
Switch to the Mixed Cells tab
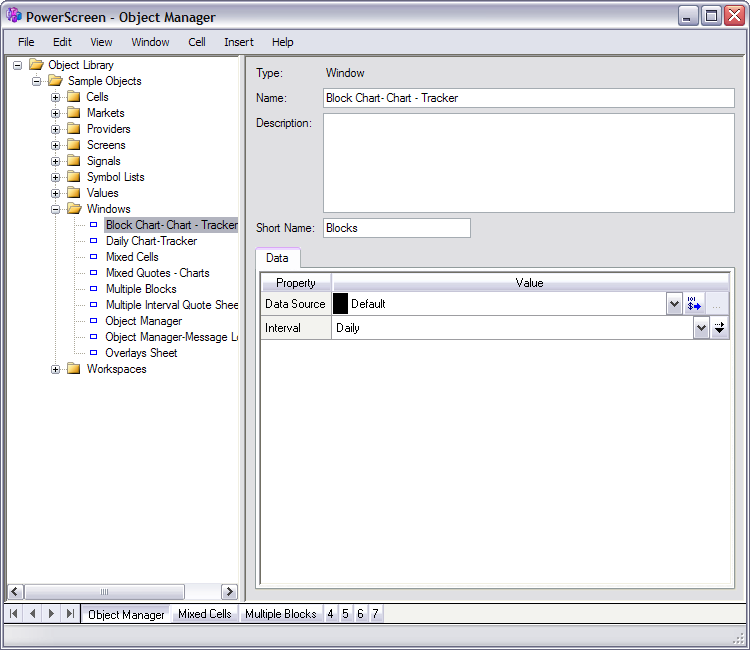(205, 614)
